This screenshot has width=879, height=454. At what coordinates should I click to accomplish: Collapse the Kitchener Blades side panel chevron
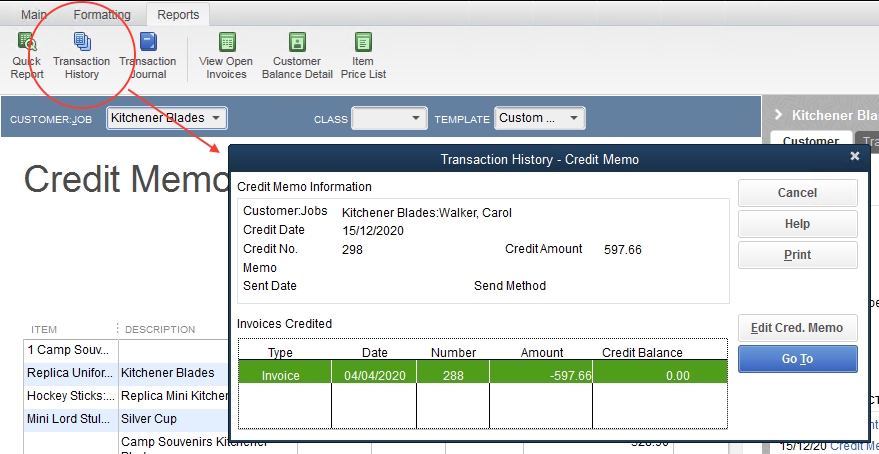778,115
